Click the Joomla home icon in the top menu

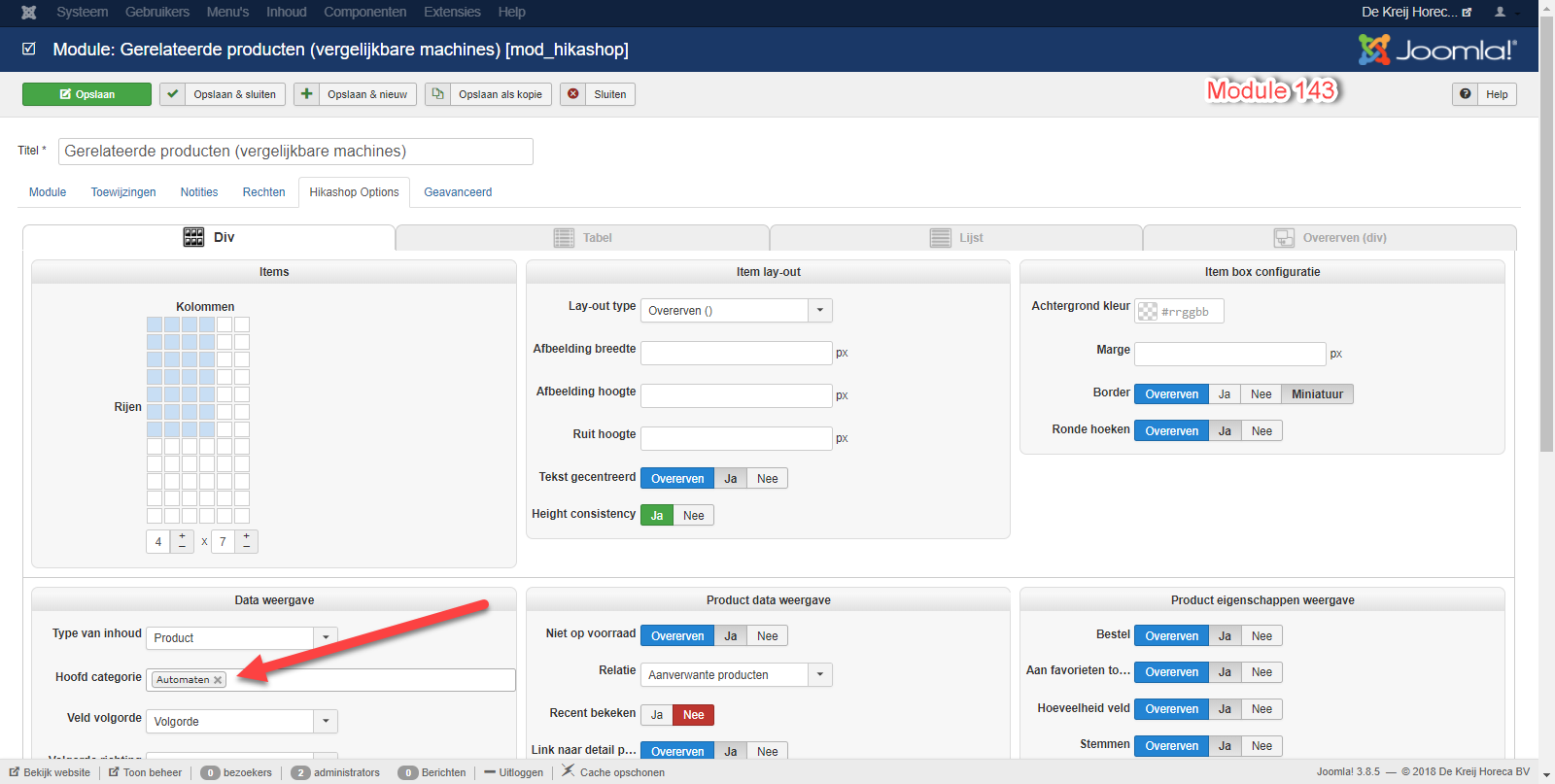coord(29,13)
